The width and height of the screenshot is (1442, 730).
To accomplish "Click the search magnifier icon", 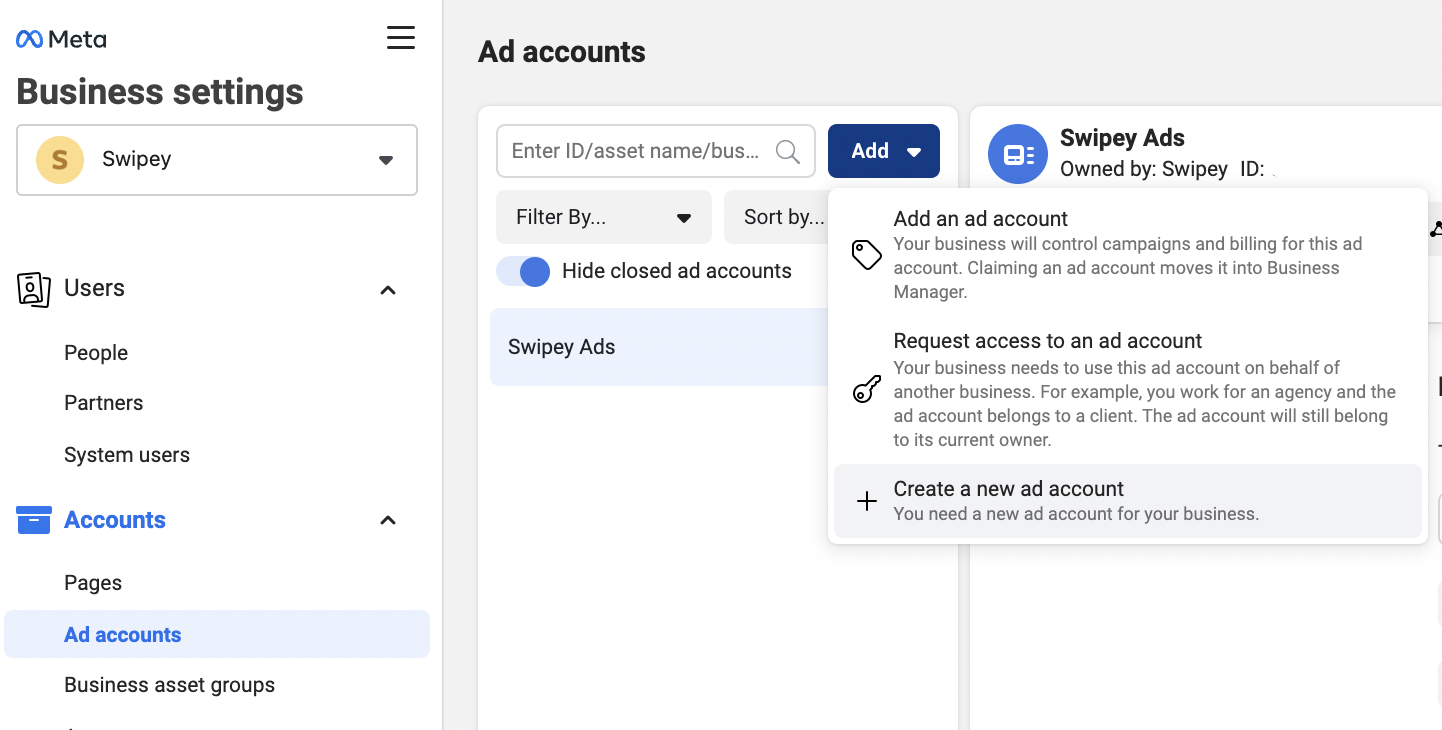I will click(788, 151).
